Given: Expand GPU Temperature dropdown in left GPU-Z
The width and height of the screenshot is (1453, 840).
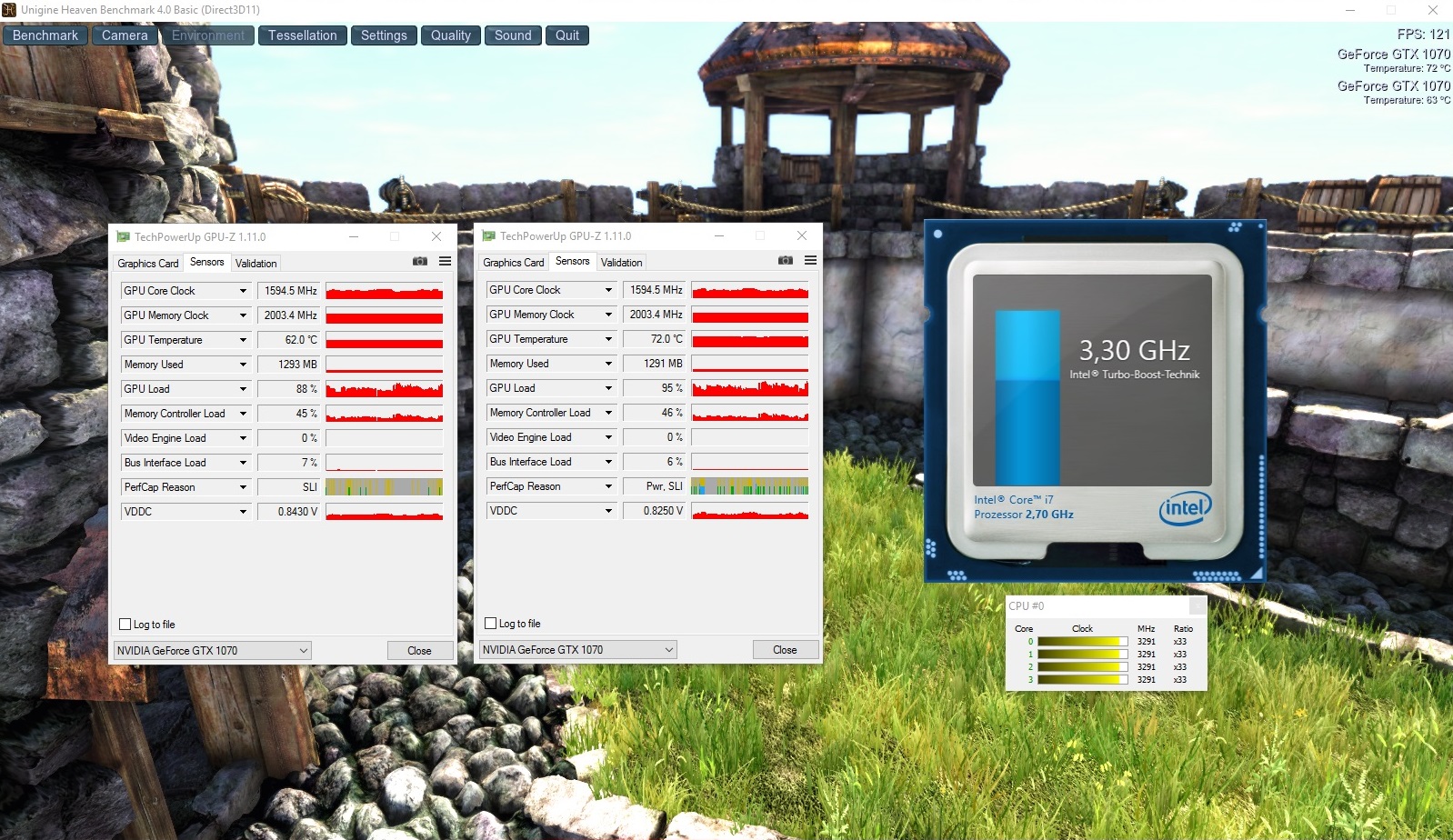Looking at the screenshot, I should click(x=243, y=340).
